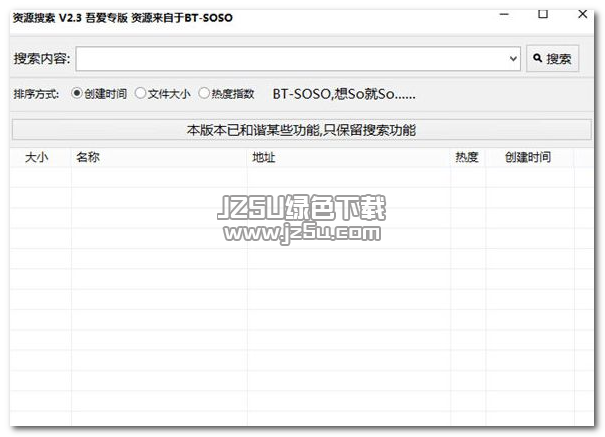Screen dimensions: 605x437
Task: Maximize the 资源搜索 window
Action: point(543,15)
